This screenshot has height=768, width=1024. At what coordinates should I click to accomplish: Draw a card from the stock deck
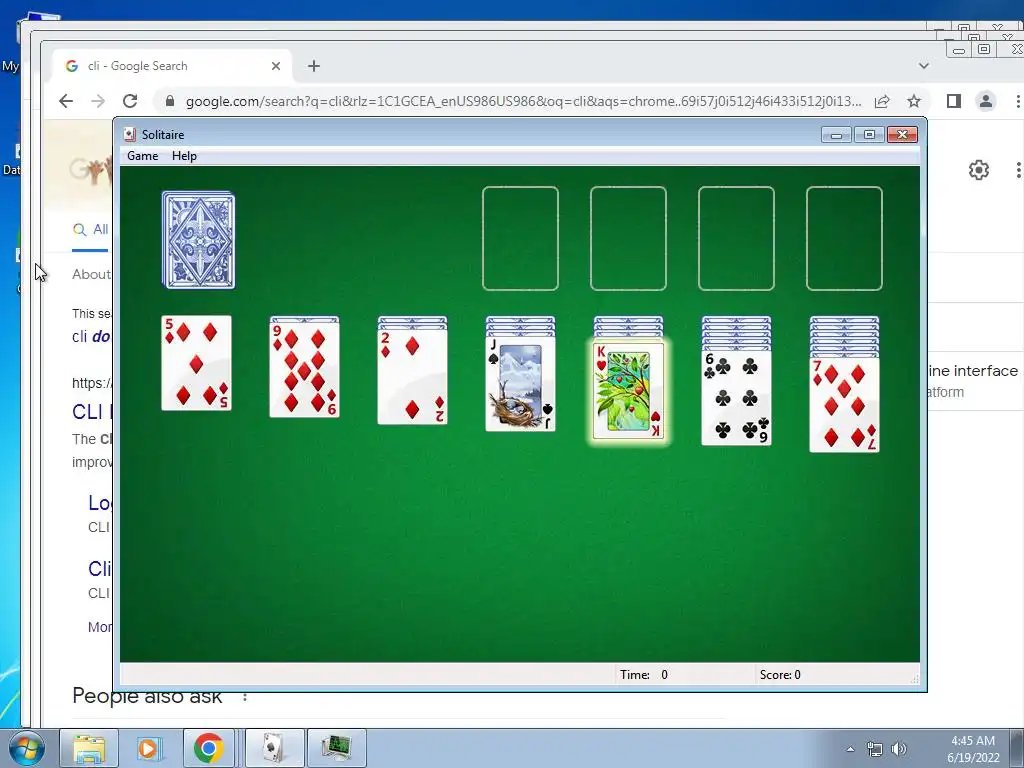199,240
